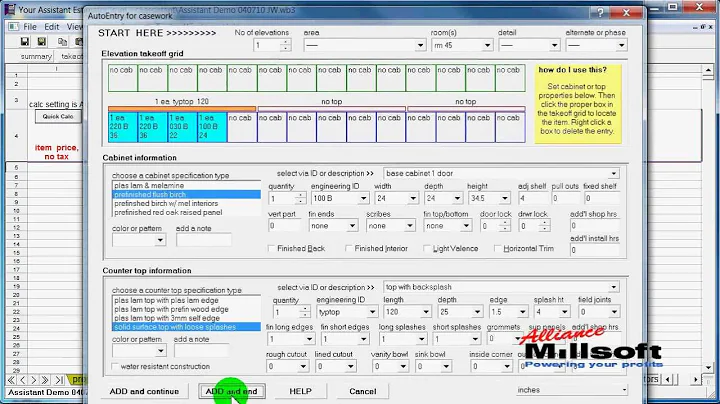720x404 pixels.
Task: Click the cyan 030 B cabinet cell
Action: 182,127
